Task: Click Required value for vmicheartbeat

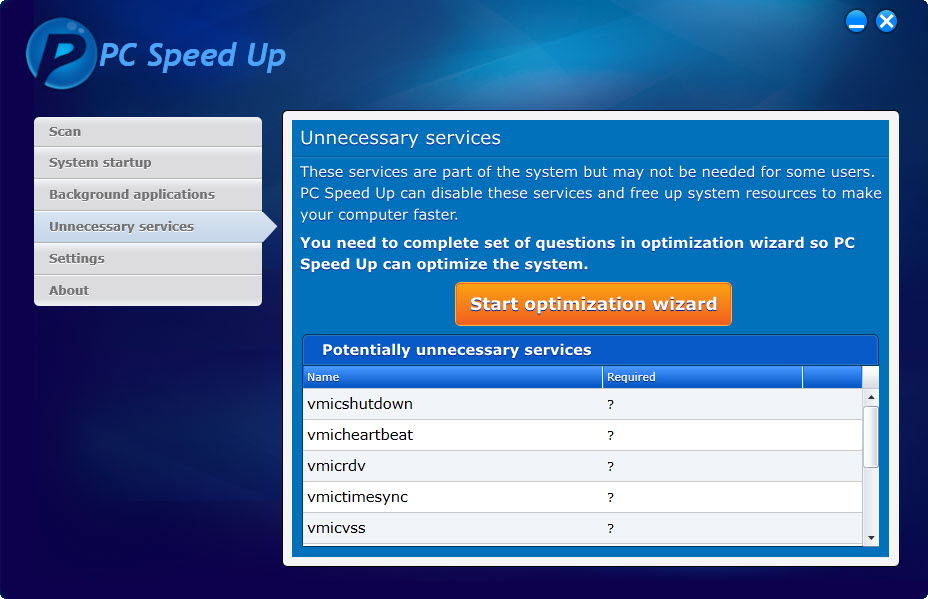Action: click(610, 436)
